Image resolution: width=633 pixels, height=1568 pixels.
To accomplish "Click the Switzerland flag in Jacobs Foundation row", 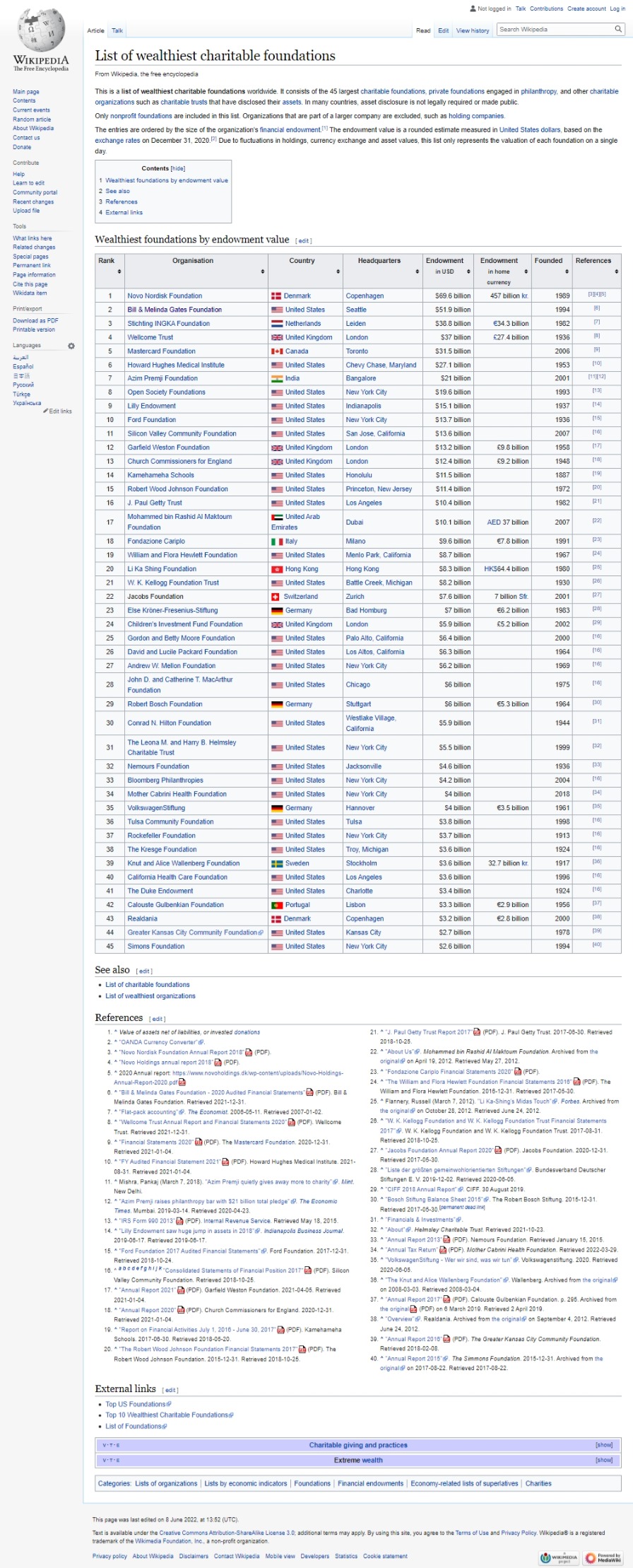I will 275,597.
